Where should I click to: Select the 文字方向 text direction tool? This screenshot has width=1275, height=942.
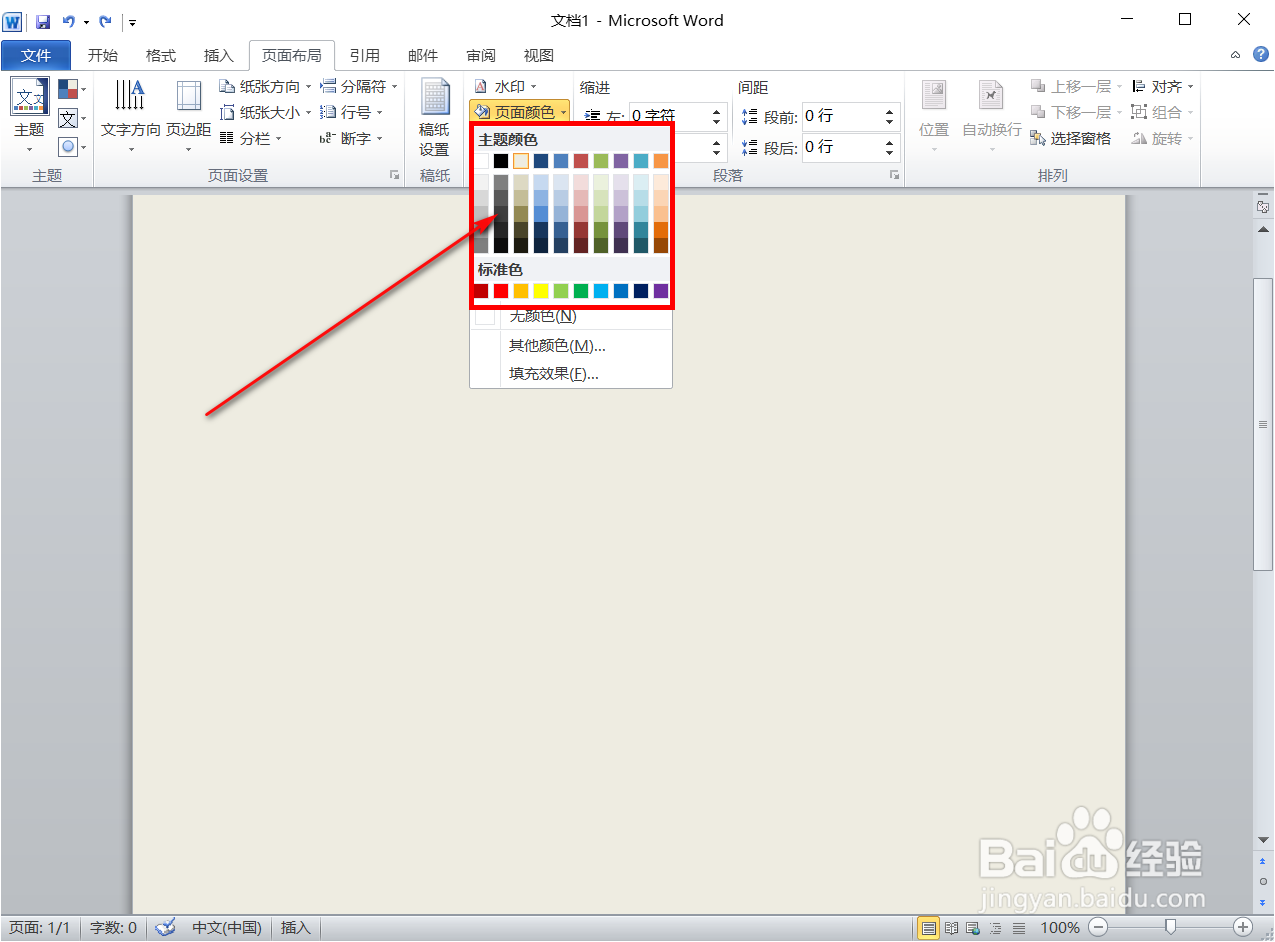[x=131, y=112]
